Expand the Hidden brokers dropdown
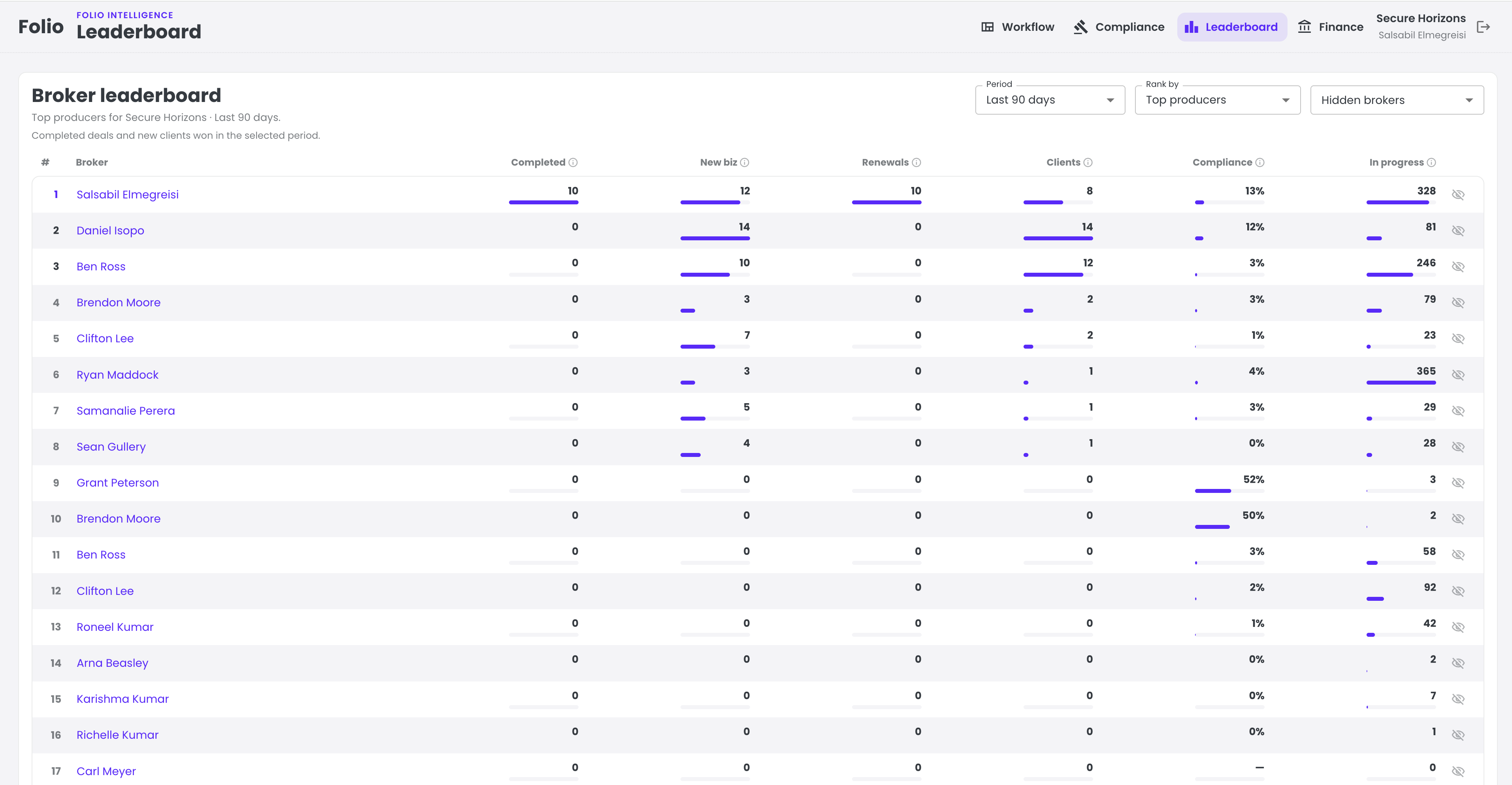This screenshot has height=785, width=1512. point(1397,100)
